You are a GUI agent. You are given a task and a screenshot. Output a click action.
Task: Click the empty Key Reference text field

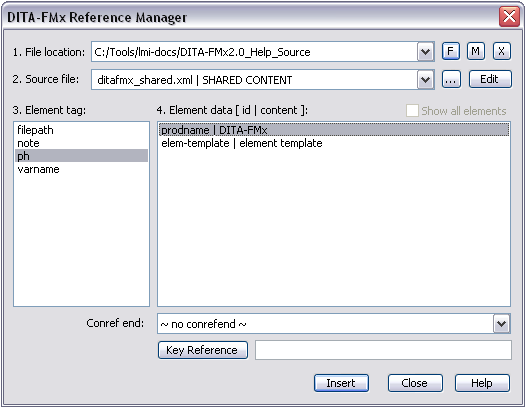(383, 350)
